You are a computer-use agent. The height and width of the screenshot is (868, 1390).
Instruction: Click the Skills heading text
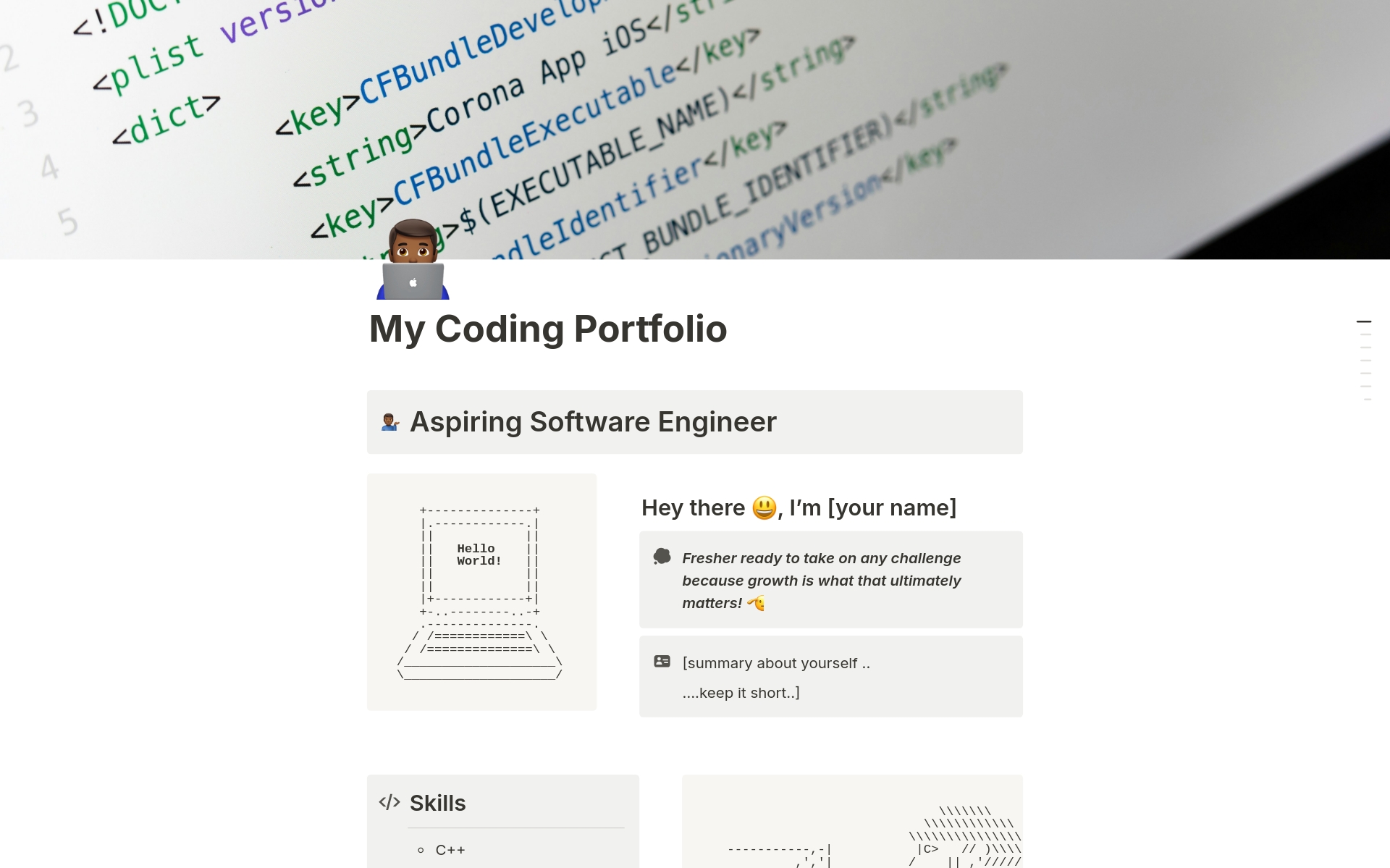tap(437, 802)
